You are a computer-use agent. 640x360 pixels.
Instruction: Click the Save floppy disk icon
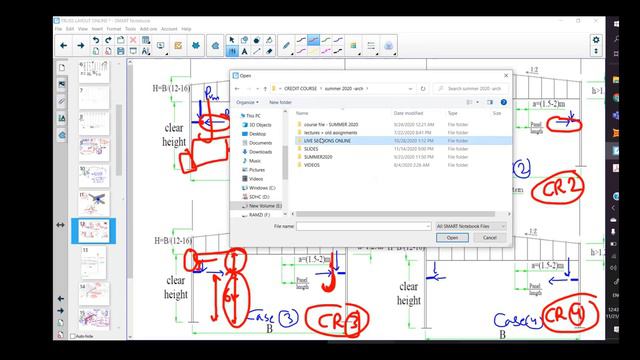120,51
